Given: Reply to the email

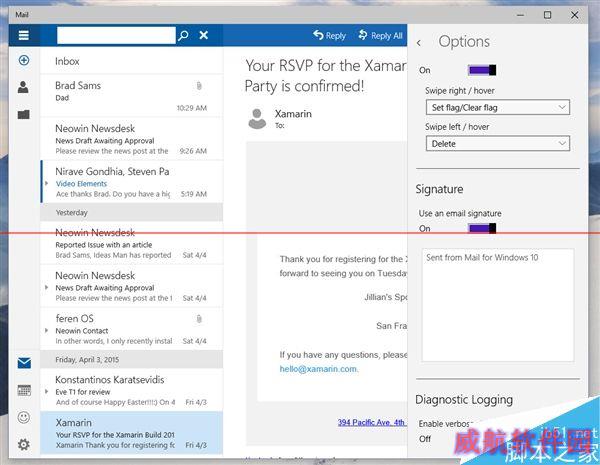Looking at the screenshot, I should pyautogui.click(x=329, y=36).
